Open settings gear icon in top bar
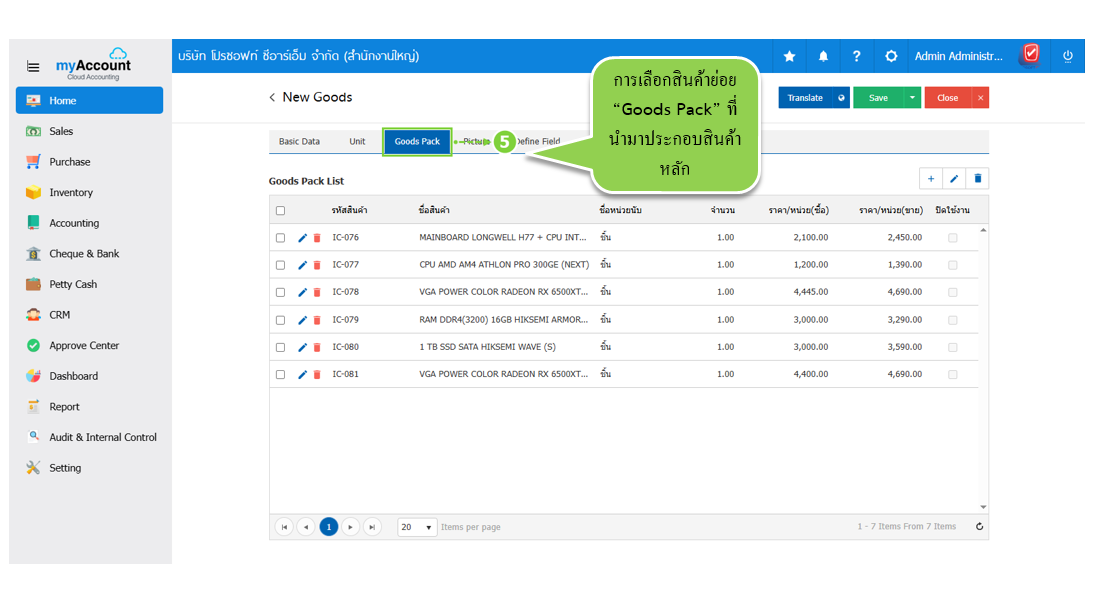1095x596 pixels. point(891,56)
